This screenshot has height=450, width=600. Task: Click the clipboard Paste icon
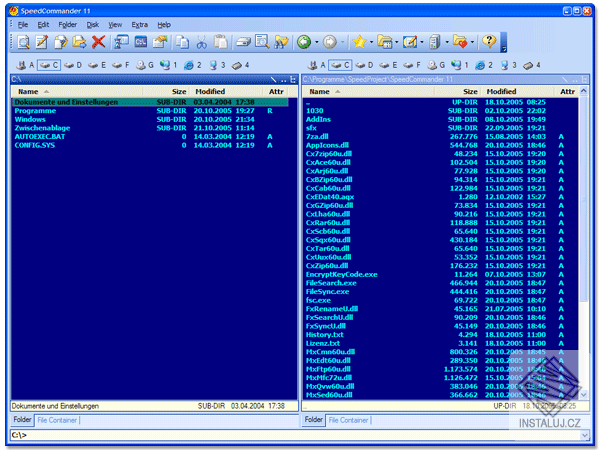[221, 42]
